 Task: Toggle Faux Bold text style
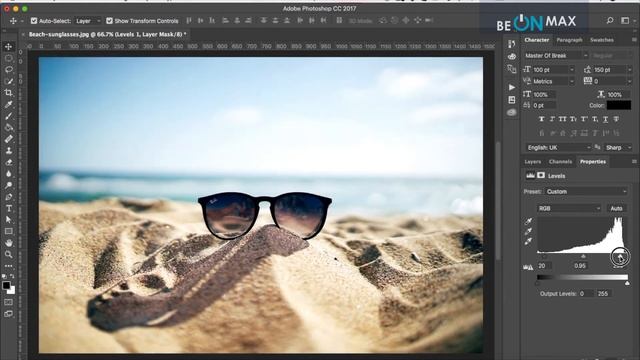click(542, 119)
